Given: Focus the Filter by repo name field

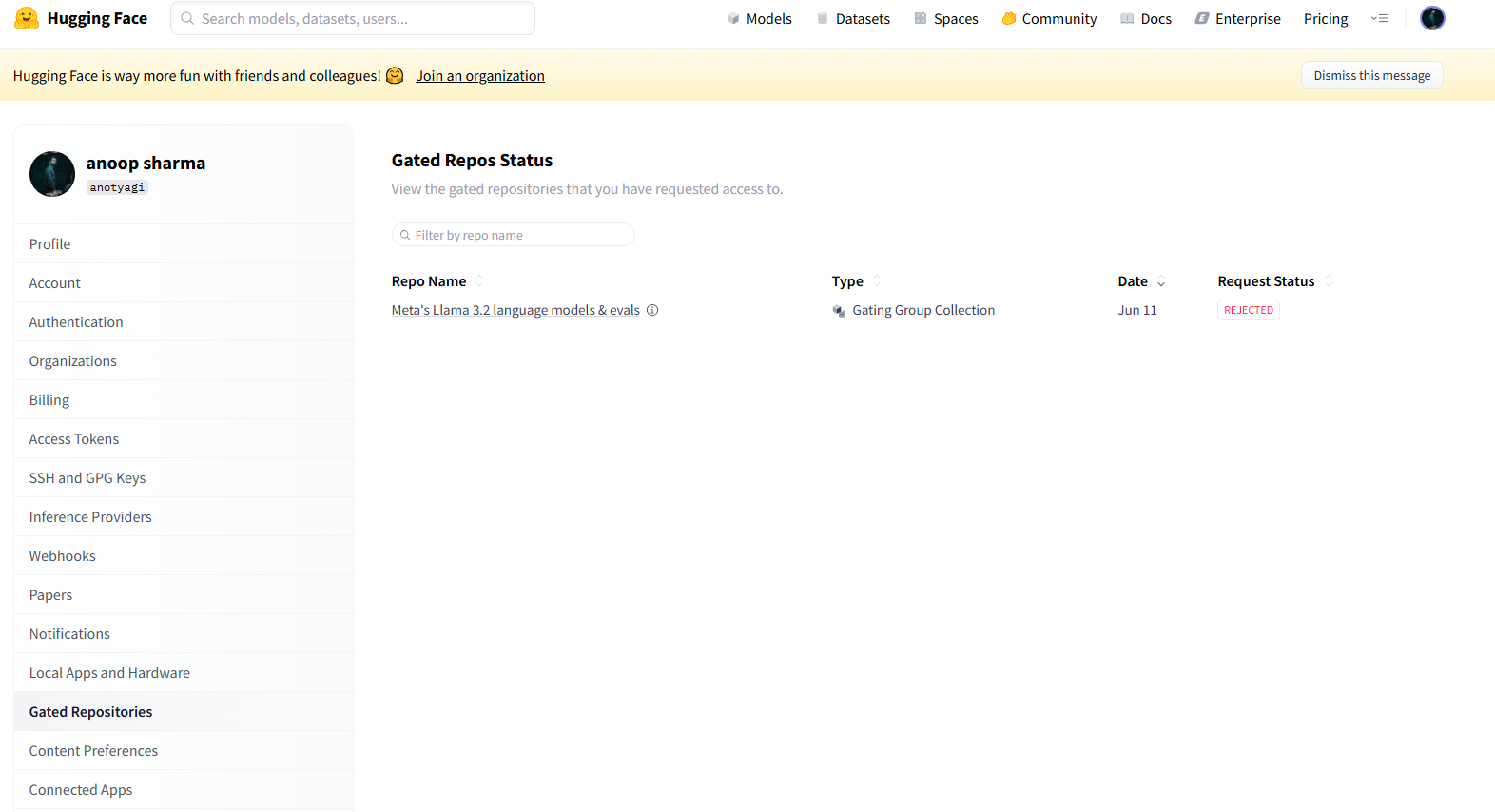Looking at the screenshot, I should click(x=514, y=235).
